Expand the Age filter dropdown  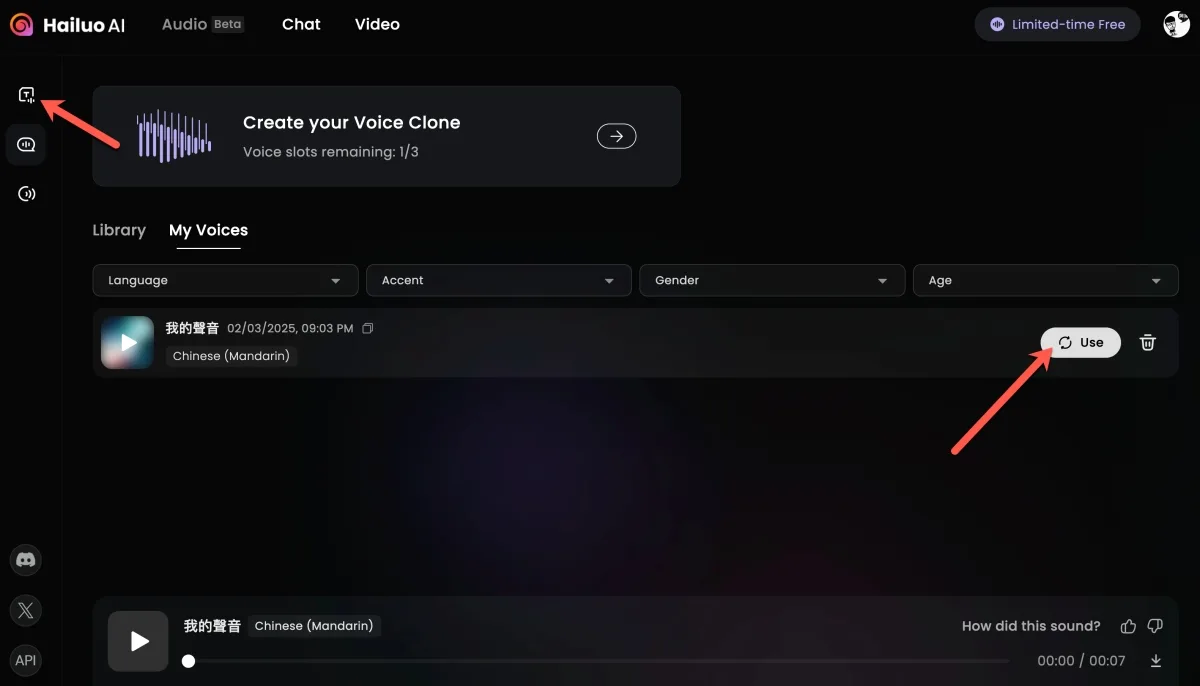(x=1046, y=280)
